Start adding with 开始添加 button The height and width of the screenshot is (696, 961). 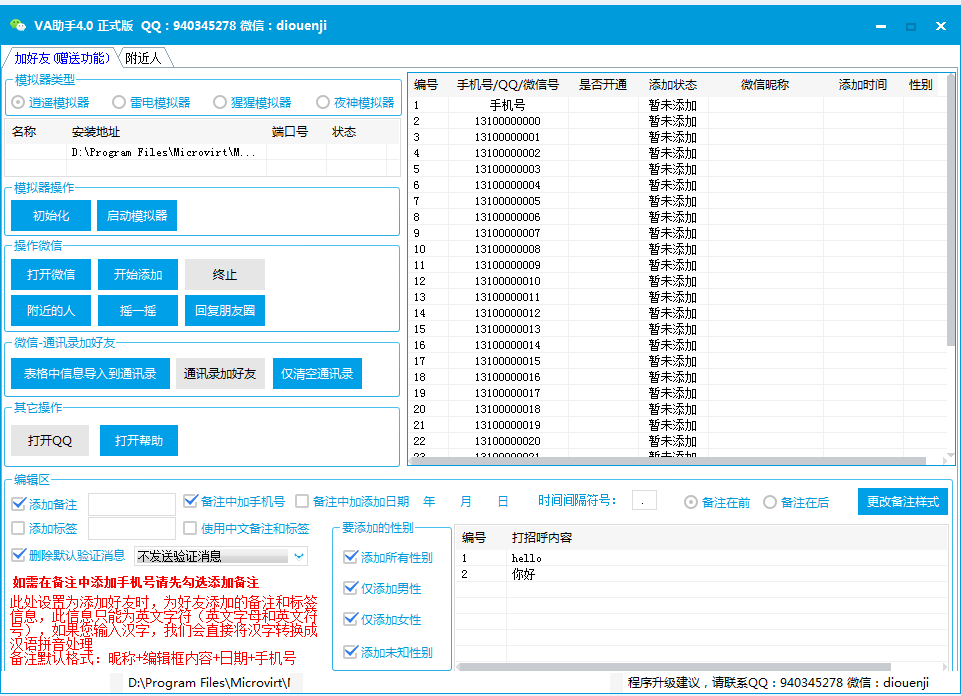(138, 274)
